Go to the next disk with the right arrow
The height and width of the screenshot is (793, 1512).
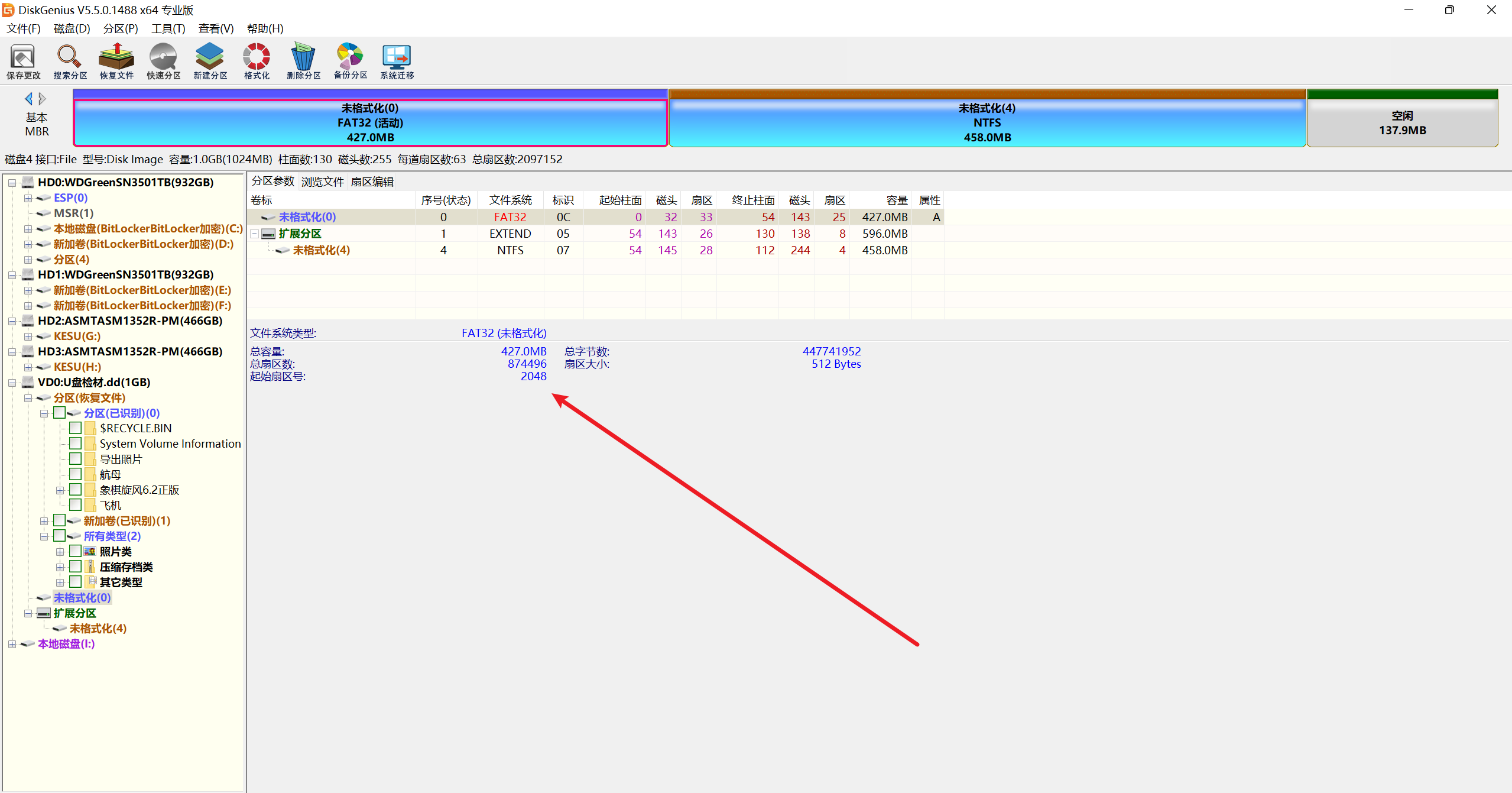coord(43,99)
